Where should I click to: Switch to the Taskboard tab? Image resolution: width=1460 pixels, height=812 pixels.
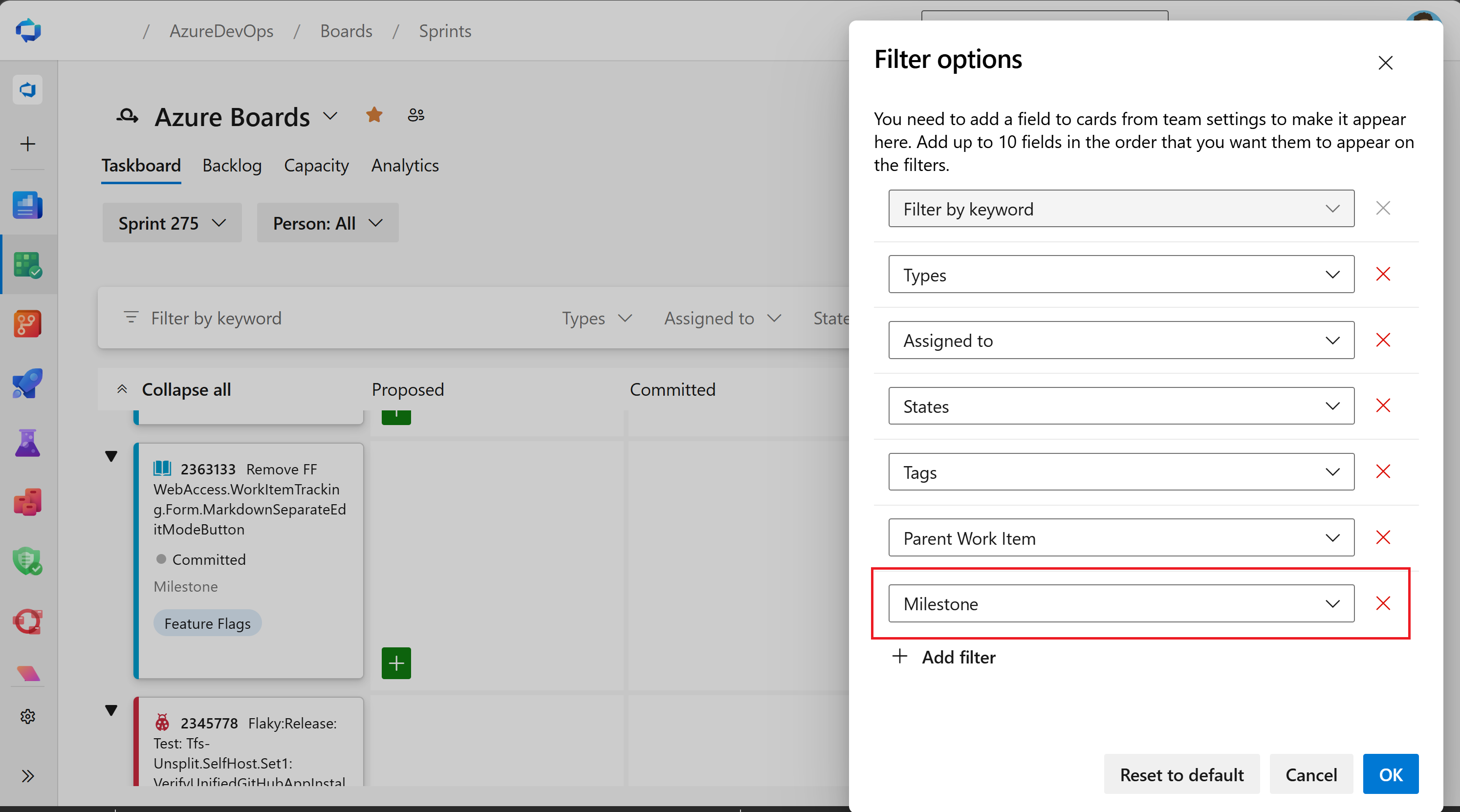[x=141, y=166]
